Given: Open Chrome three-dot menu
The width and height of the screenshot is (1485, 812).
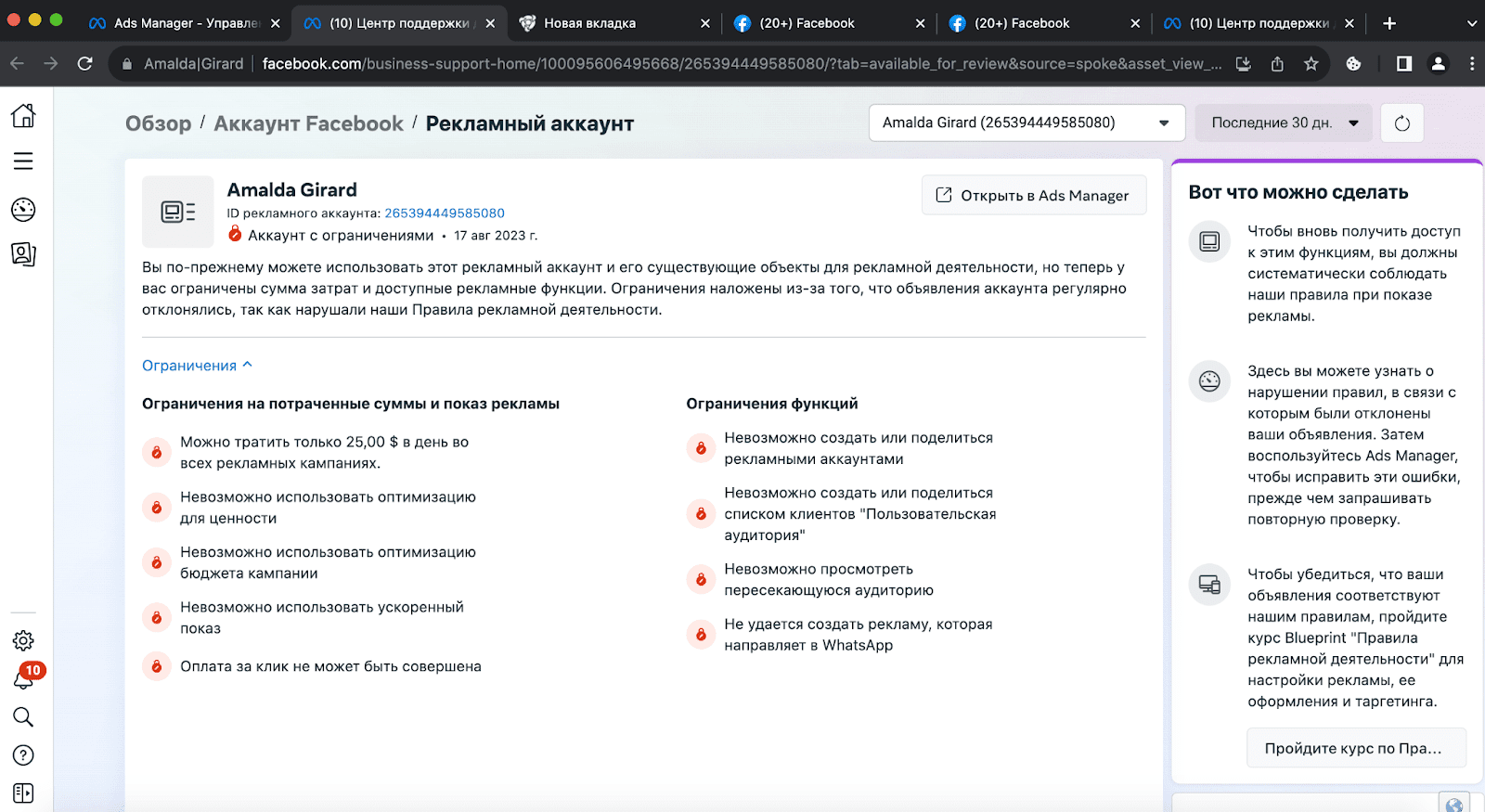Looking at the screenshot, I should [1472, 63].
